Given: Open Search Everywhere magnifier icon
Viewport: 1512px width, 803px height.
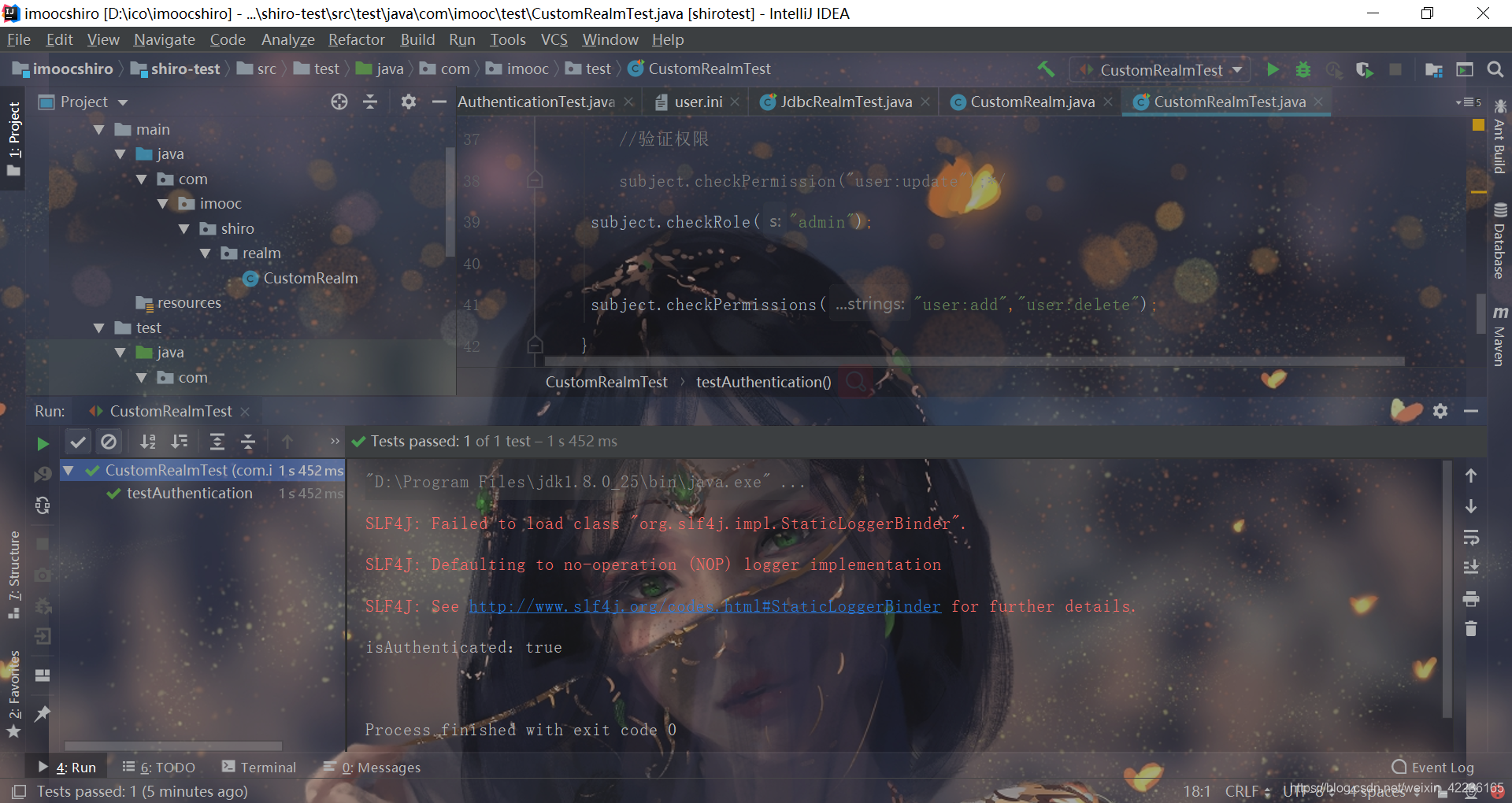Looking at the screenshot, I should (1495, 69).
